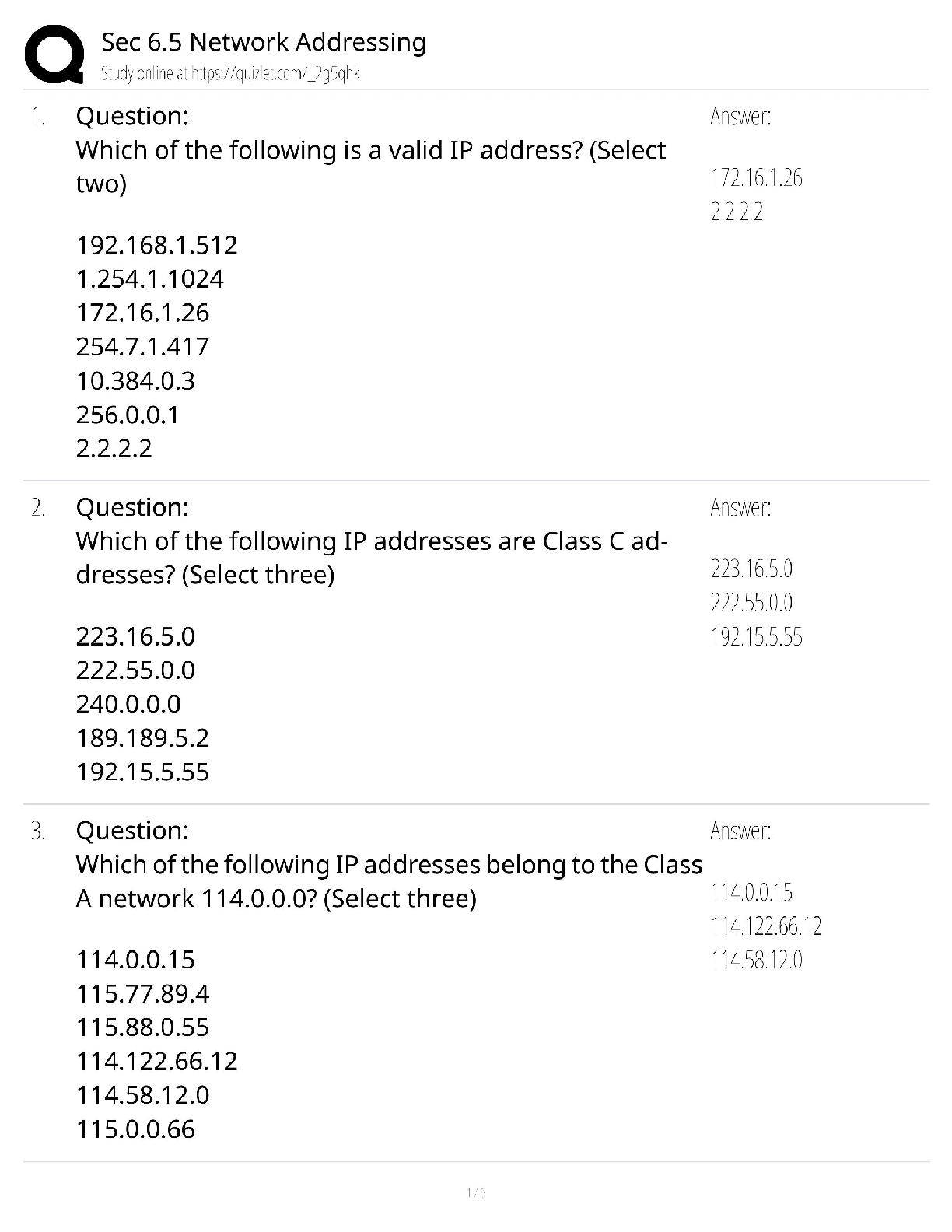Select the 240.0.0.0 option
Viewport: 952px width, 1232px height.
pos(128,704)
